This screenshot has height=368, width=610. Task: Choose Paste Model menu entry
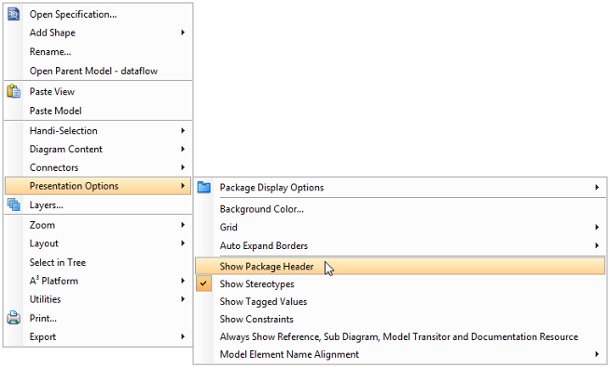tap(98, 111)
